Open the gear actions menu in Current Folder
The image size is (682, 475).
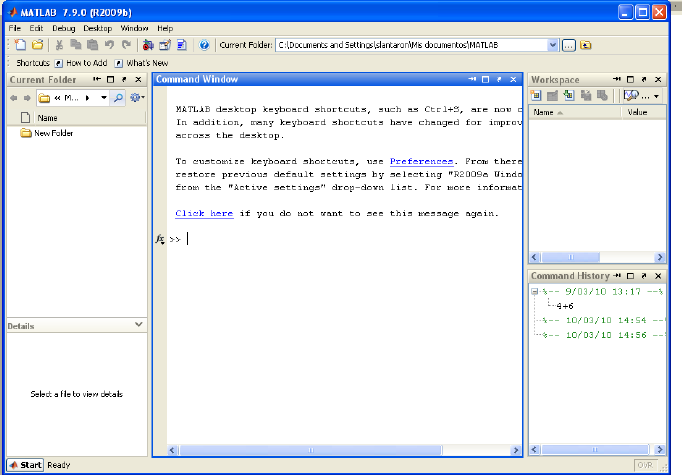pos(135,97)
